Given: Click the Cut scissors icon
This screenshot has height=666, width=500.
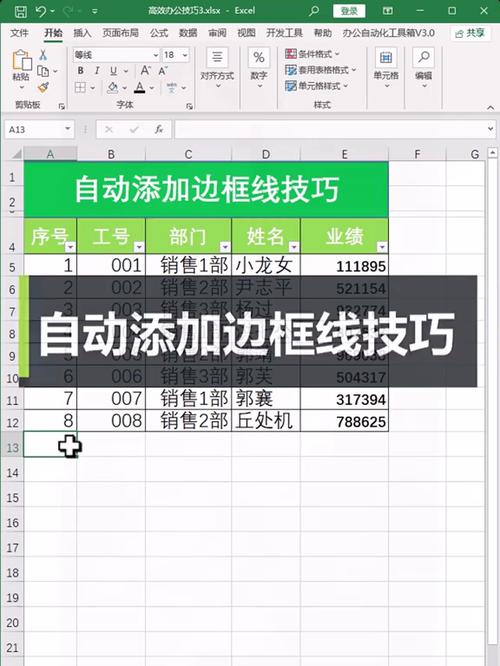Looking at the screenshot, I should point(43,55).
